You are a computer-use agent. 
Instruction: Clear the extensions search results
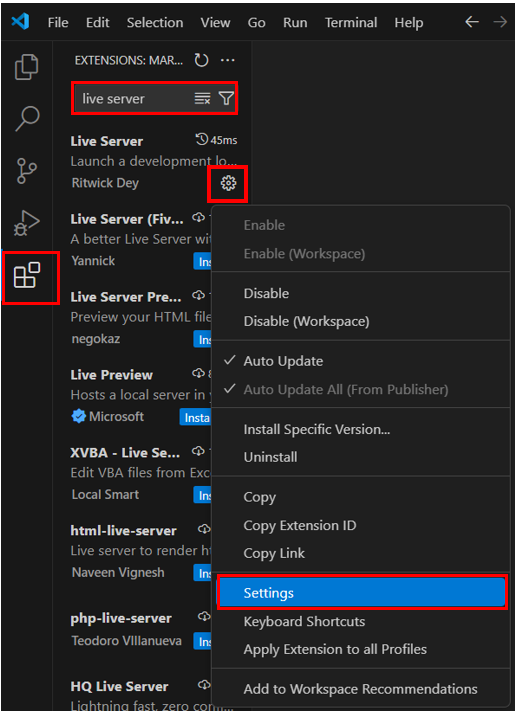coord(203,98)
